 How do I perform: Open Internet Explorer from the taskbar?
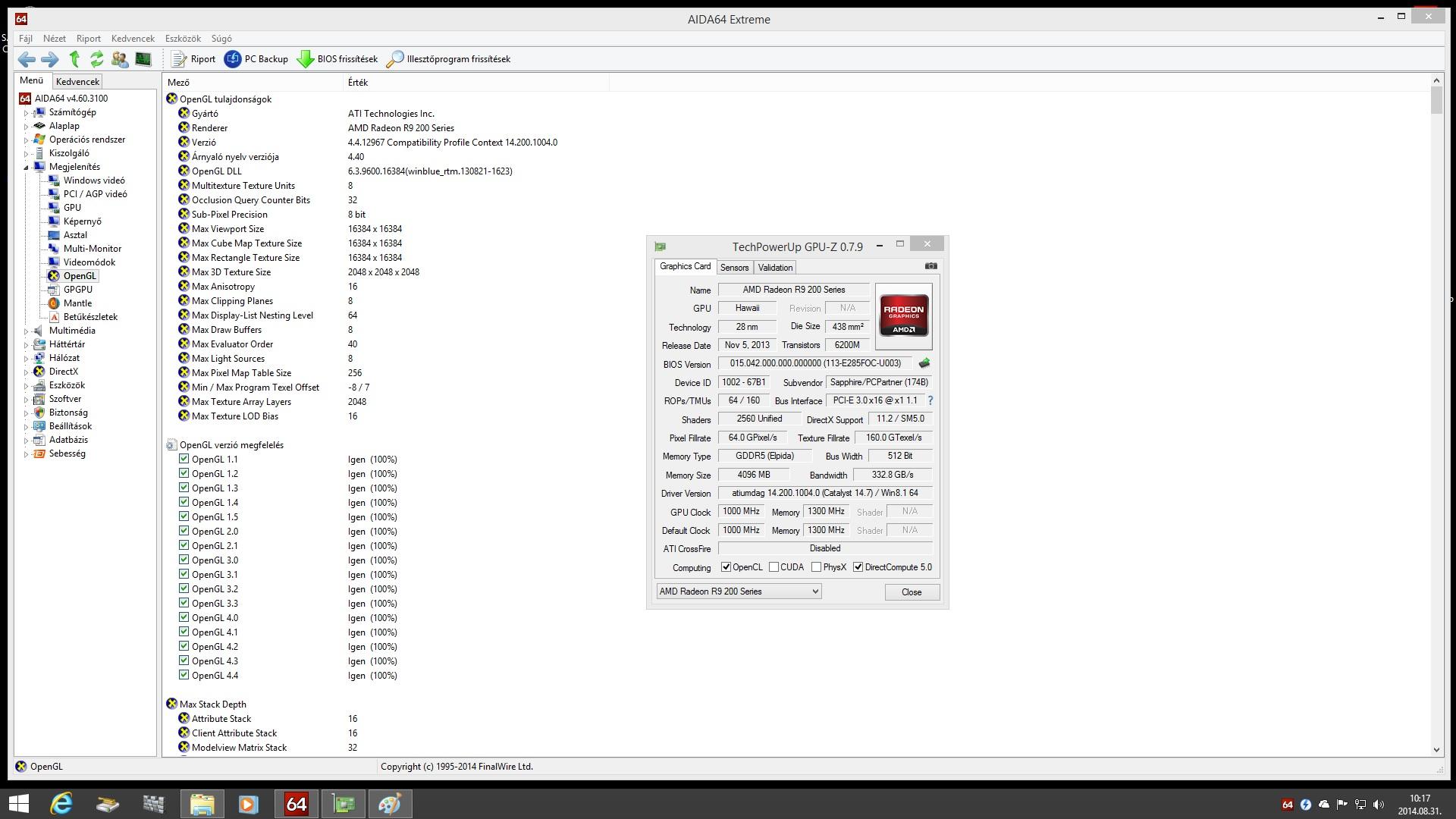pyautogui.click(x=61, y=804)
